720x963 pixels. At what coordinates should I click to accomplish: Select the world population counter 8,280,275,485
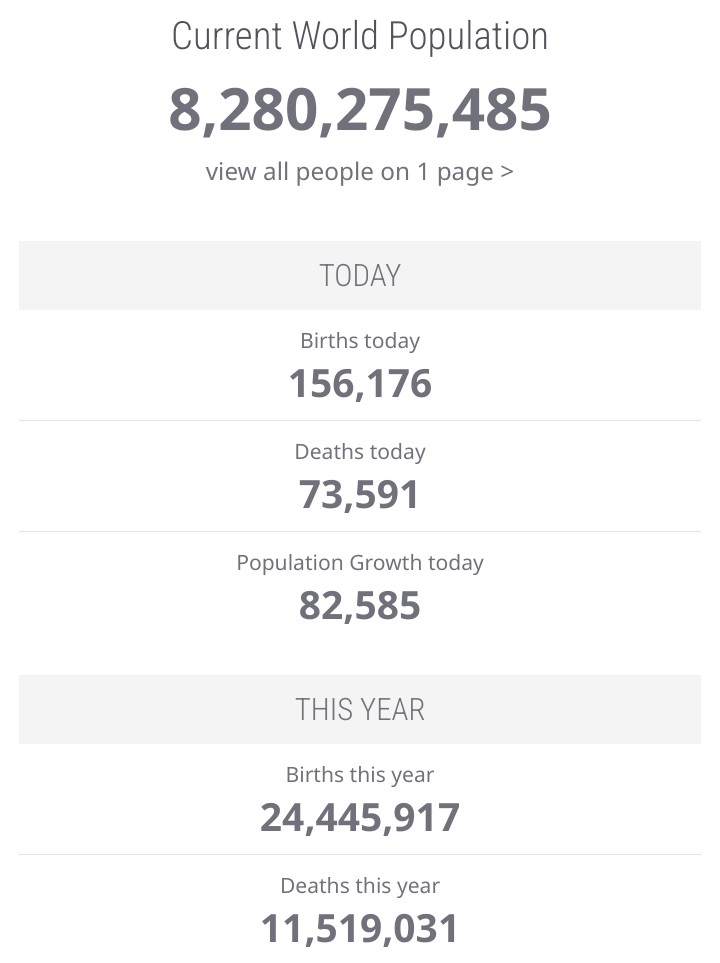point(360,109)
